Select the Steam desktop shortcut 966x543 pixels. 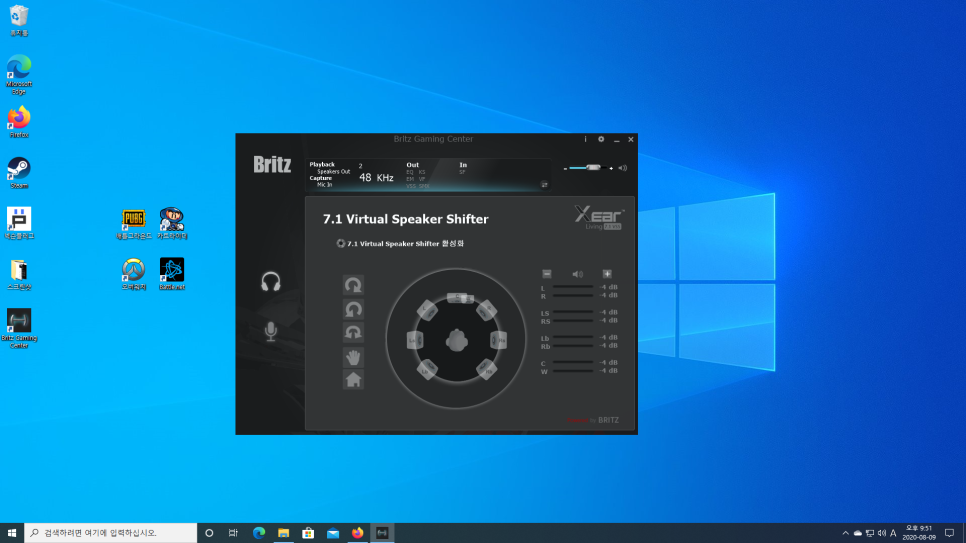click(x=19, y=173)
